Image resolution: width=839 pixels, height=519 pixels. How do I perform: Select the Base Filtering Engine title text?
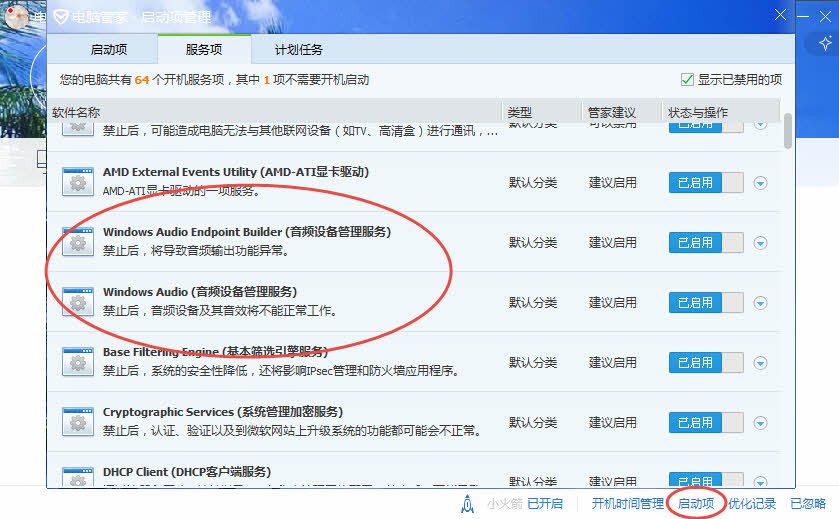coord(215,352)
